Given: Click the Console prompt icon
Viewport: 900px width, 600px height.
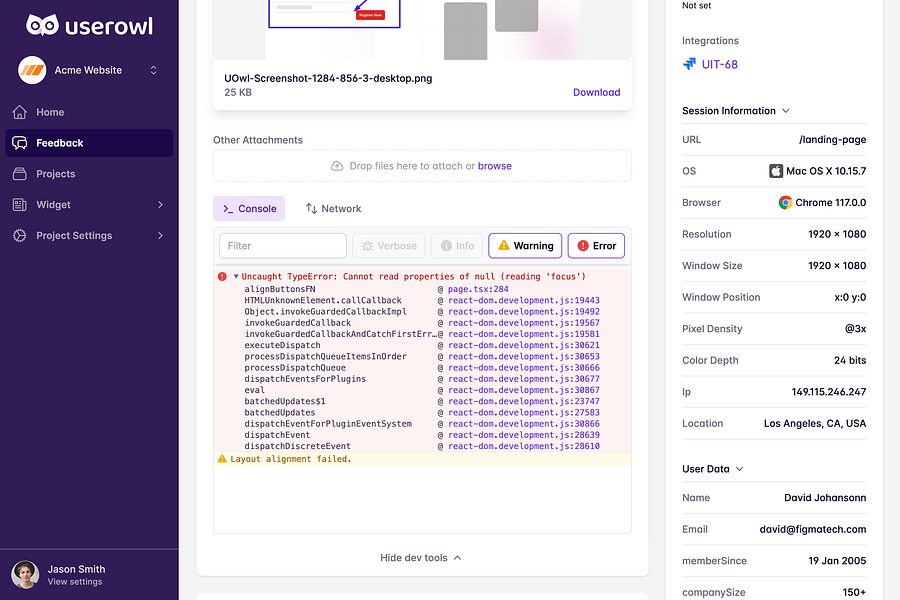Looking at the screenshot, I should click(x=228, y=209).
